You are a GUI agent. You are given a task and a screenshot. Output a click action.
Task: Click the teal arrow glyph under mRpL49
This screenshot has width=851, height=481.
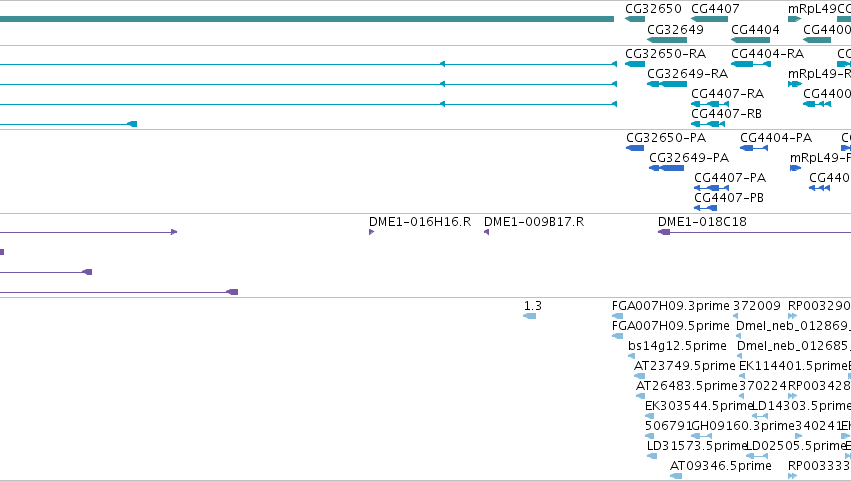pos(795,19)
